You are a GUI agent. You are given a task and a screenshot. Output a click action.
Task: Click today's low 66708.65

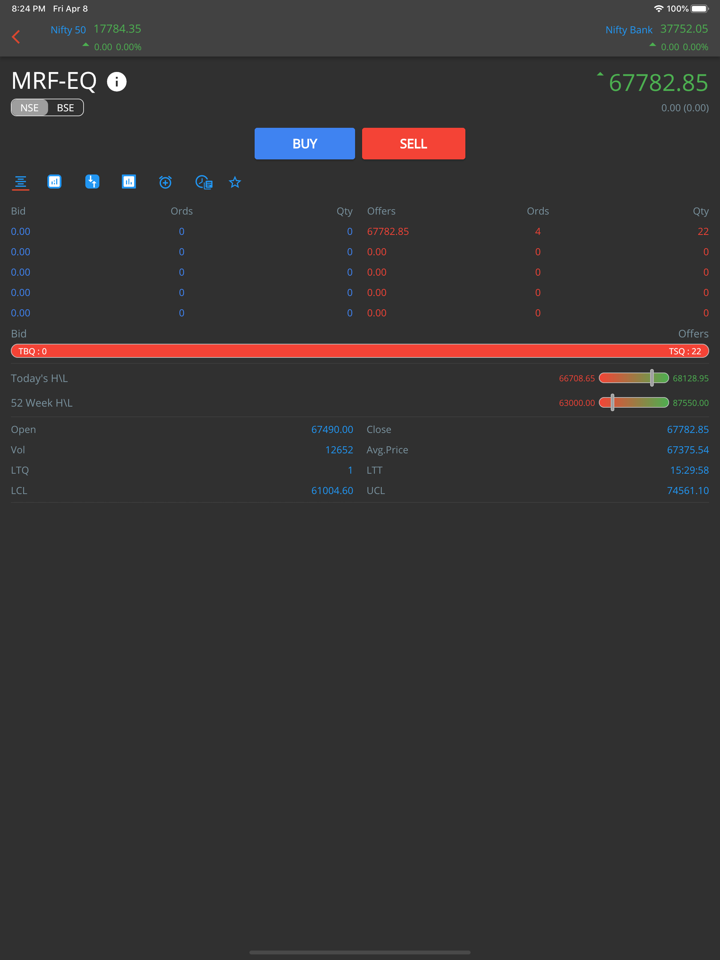[577, 378]
